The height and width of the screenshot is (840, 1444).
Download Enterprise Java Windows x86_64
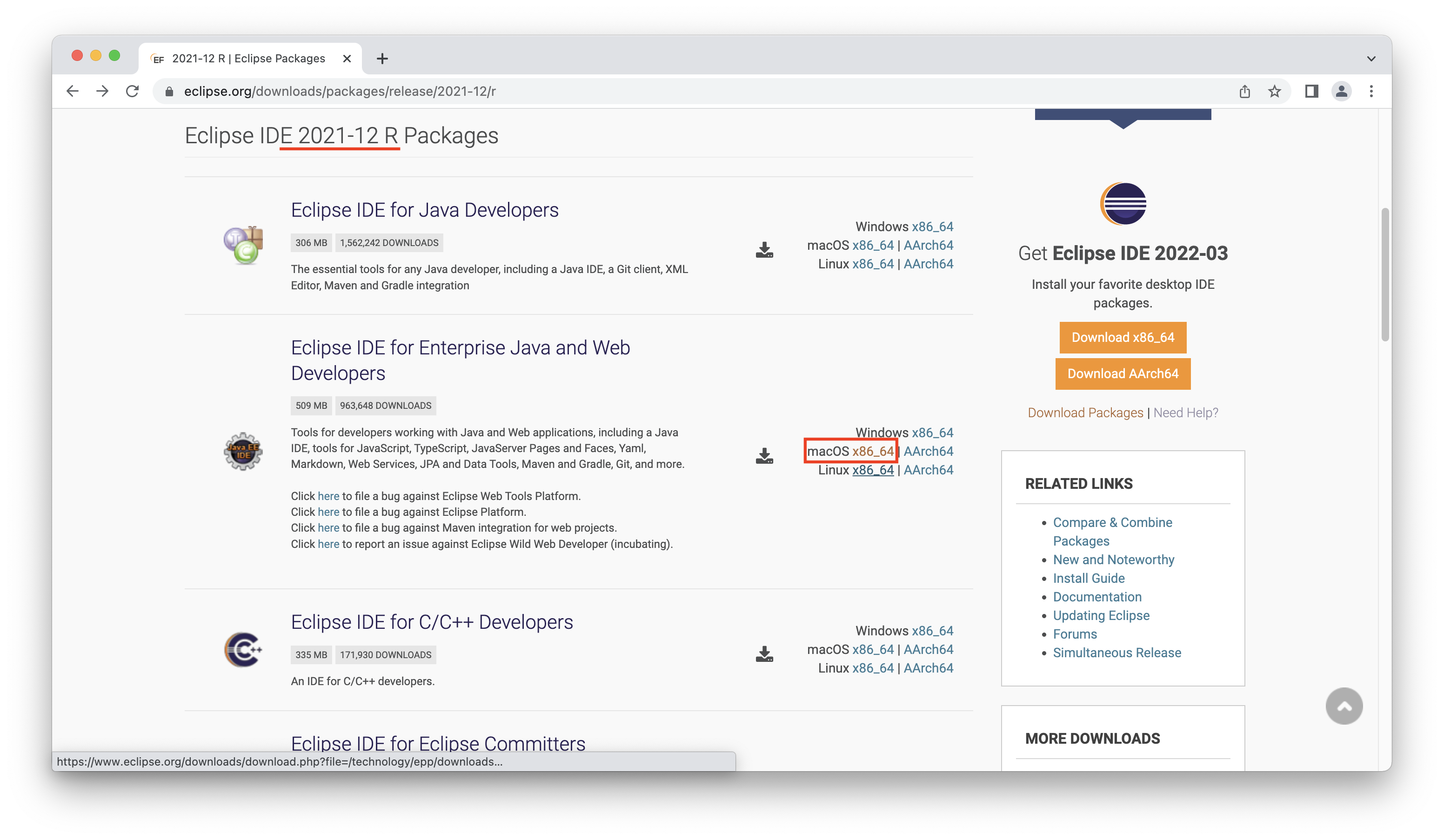pyautogui.click(x=932, y=433)
